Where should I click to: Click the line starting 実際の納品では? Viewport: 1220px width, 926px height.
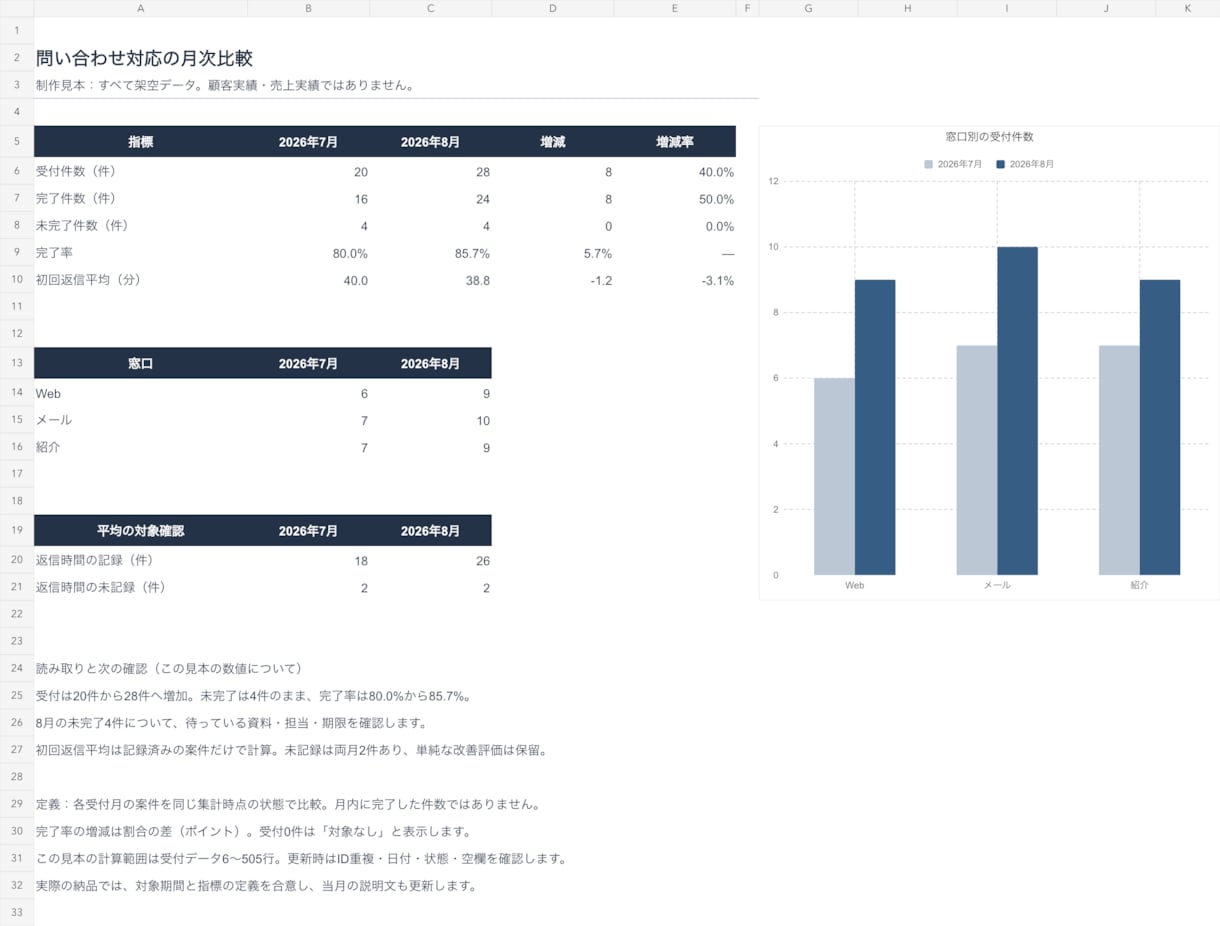pos(256,885)
